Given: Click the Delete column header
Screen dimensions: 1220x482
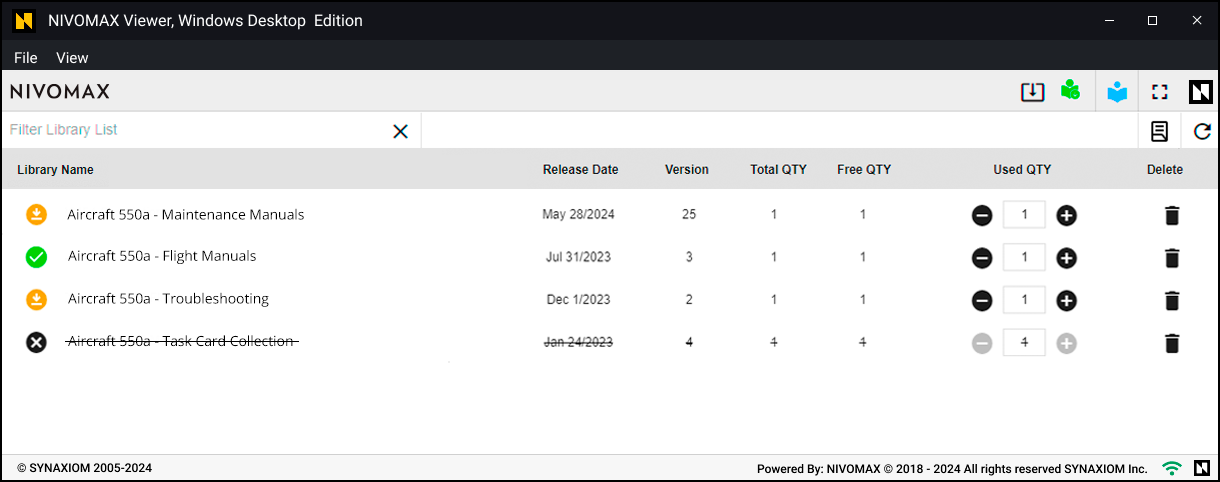Looking at the screenshot, I should pyautogui.click(x=1165, y=170).
